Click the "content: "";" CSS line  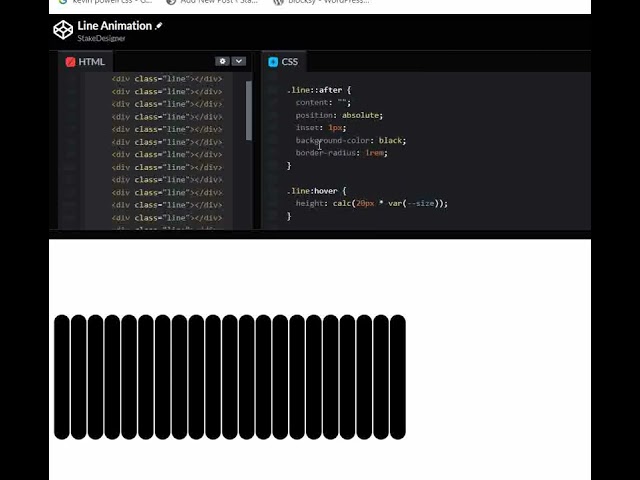coord(323,102)
